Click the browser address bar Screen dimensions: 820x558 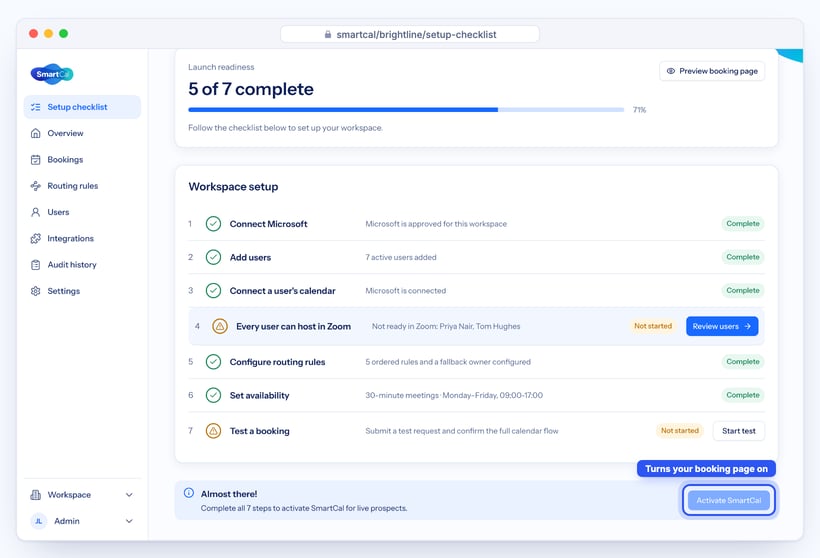[410, 35]
